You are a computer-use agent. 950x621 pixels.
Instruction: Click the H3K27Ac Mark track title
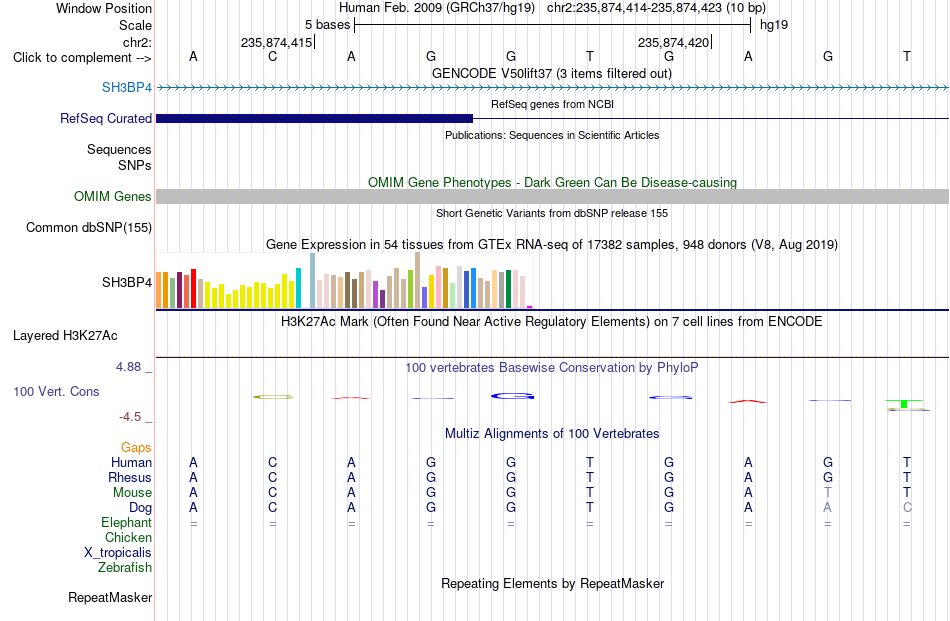pos(552,321)
